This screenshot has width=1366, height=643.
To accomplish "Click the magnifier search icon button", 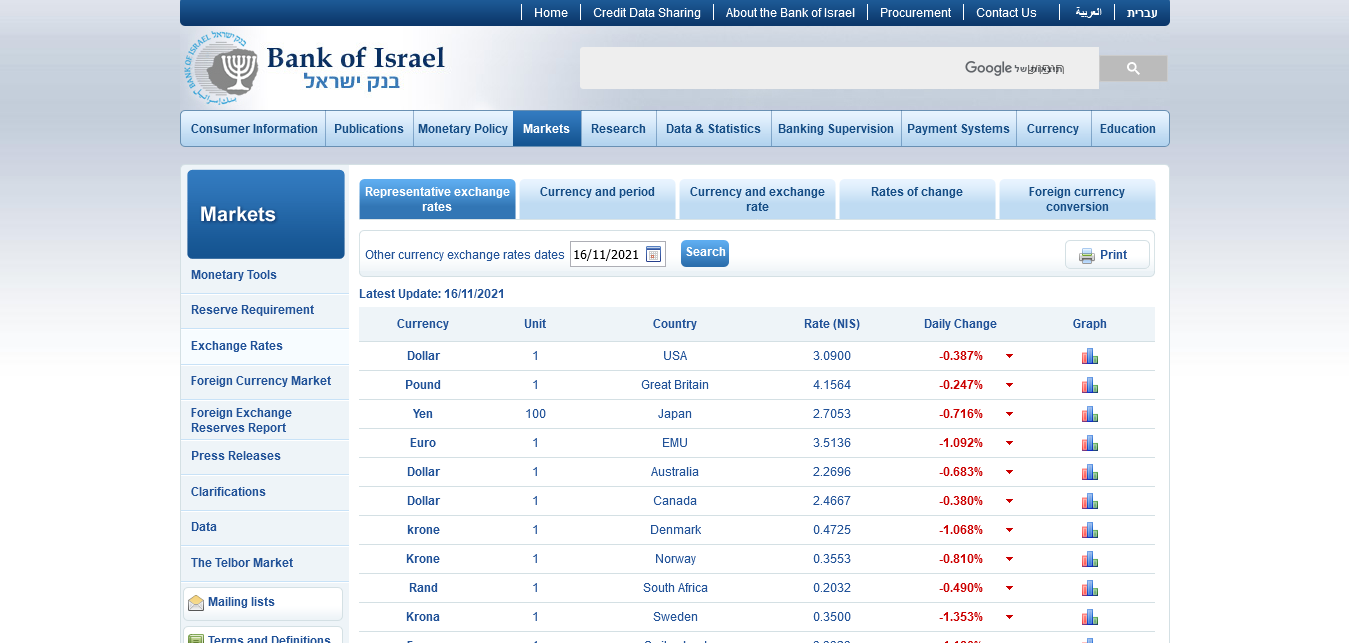I will pyautogui.click(x=1132, y=68).
